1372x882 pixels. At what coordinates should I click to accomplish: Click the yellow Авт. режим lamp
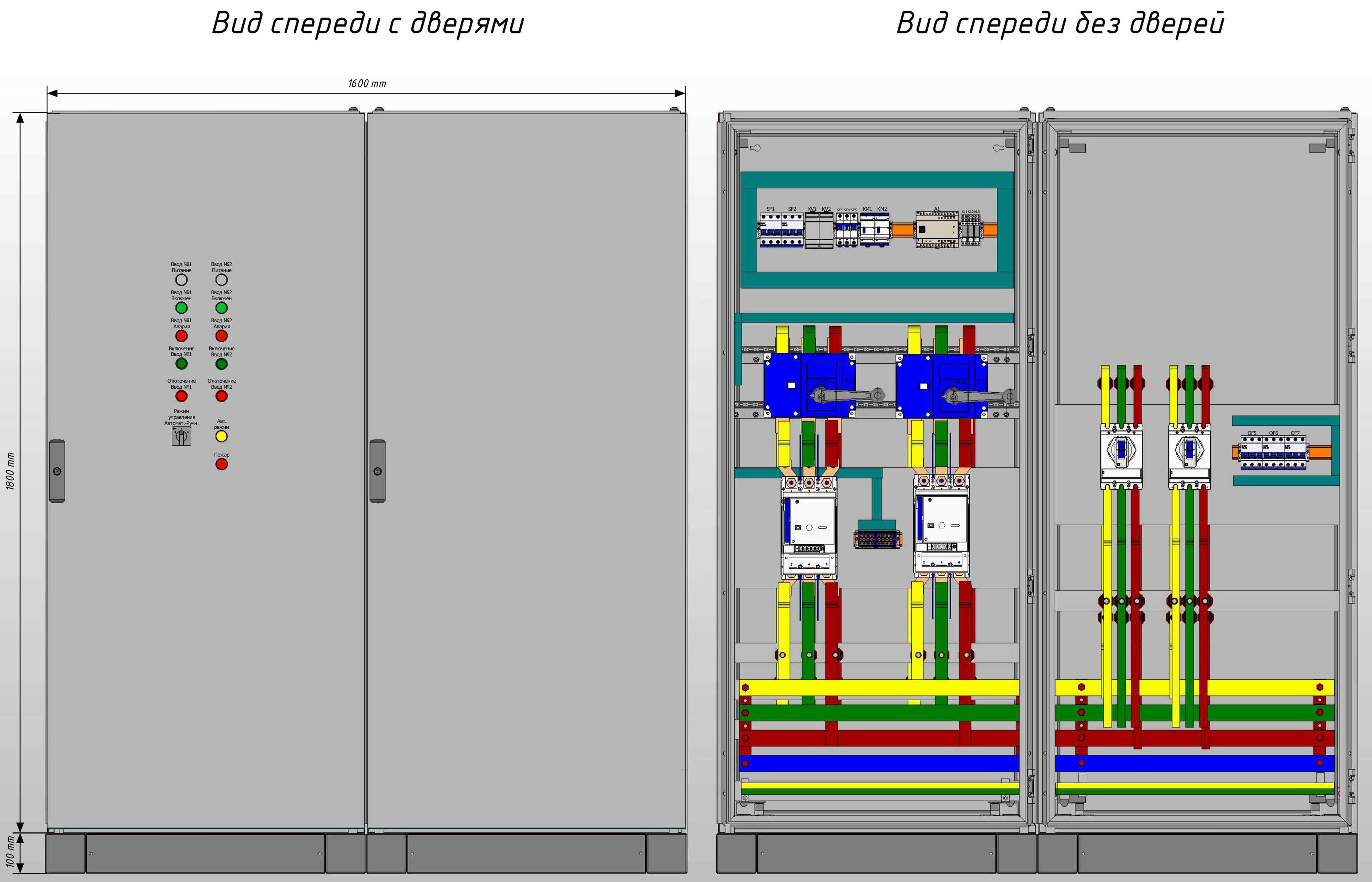click(221, 436)
